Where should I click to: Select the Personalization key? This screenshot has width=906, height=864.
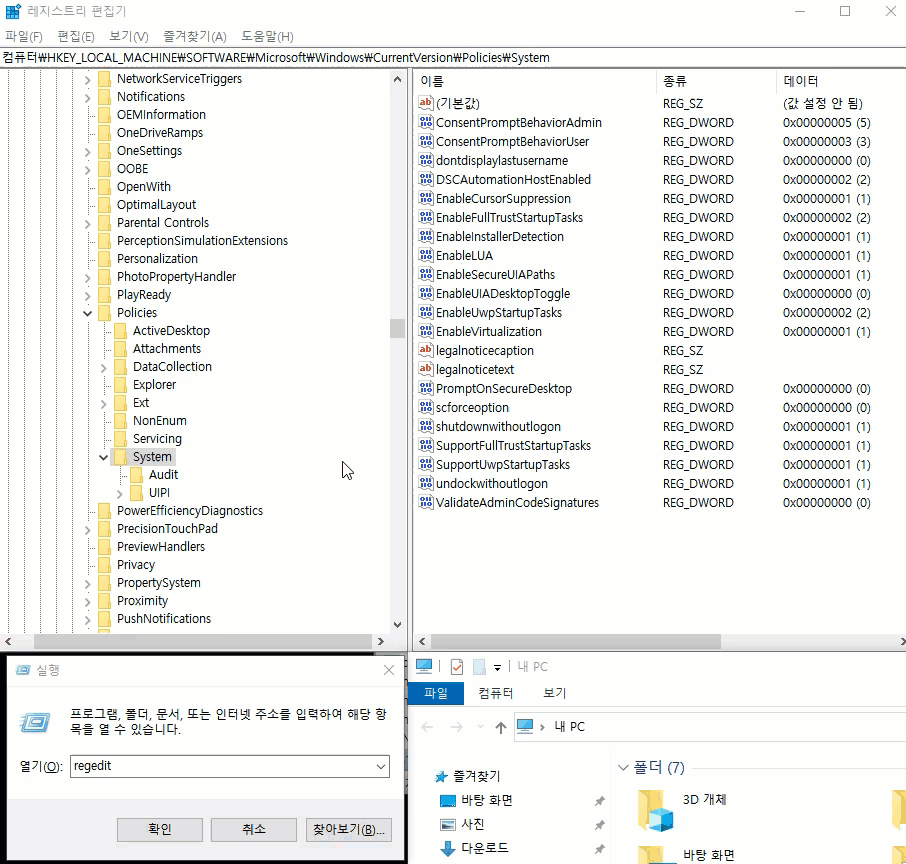click(x=157, y=258)
